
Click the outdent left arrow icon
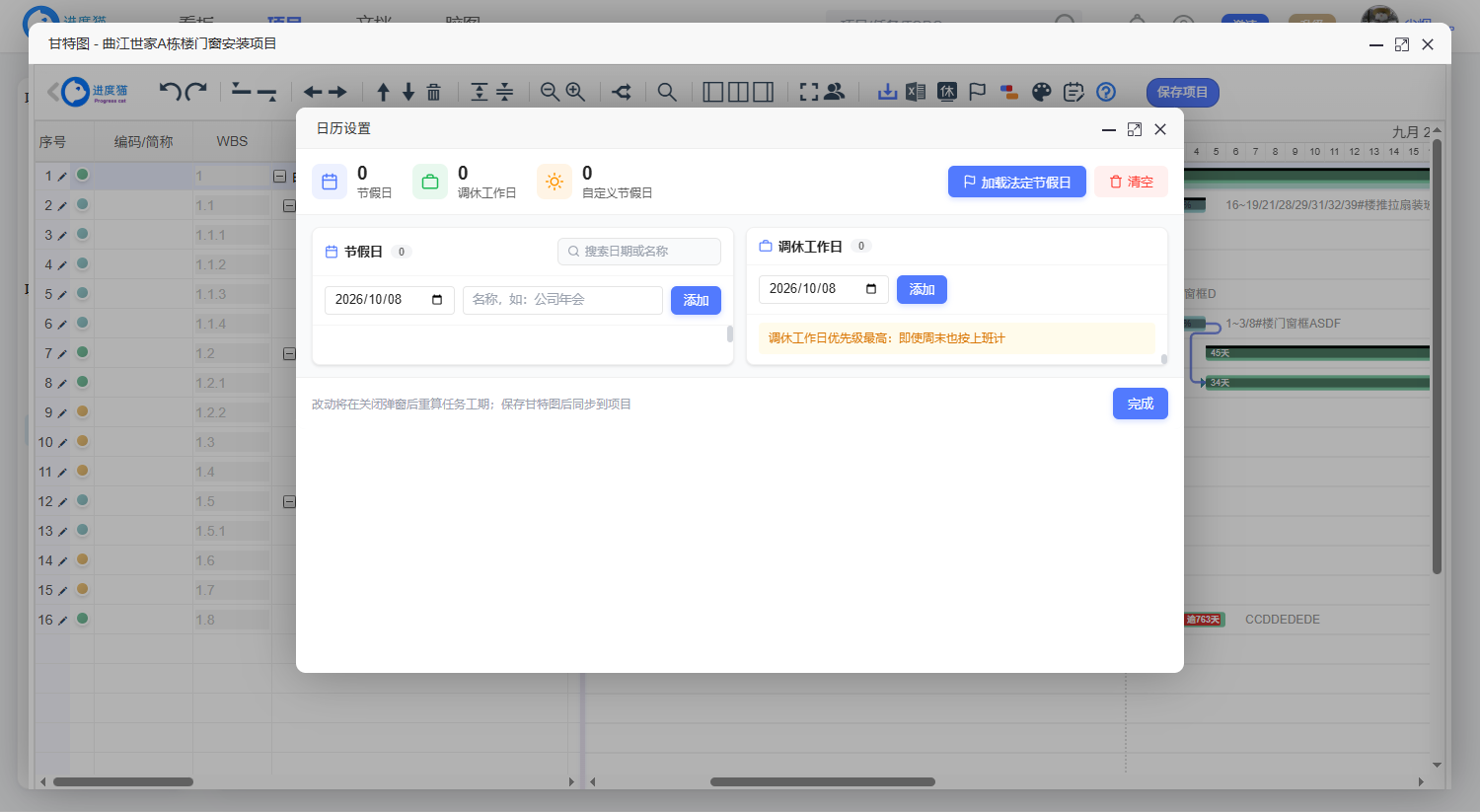tap(313, 92)
